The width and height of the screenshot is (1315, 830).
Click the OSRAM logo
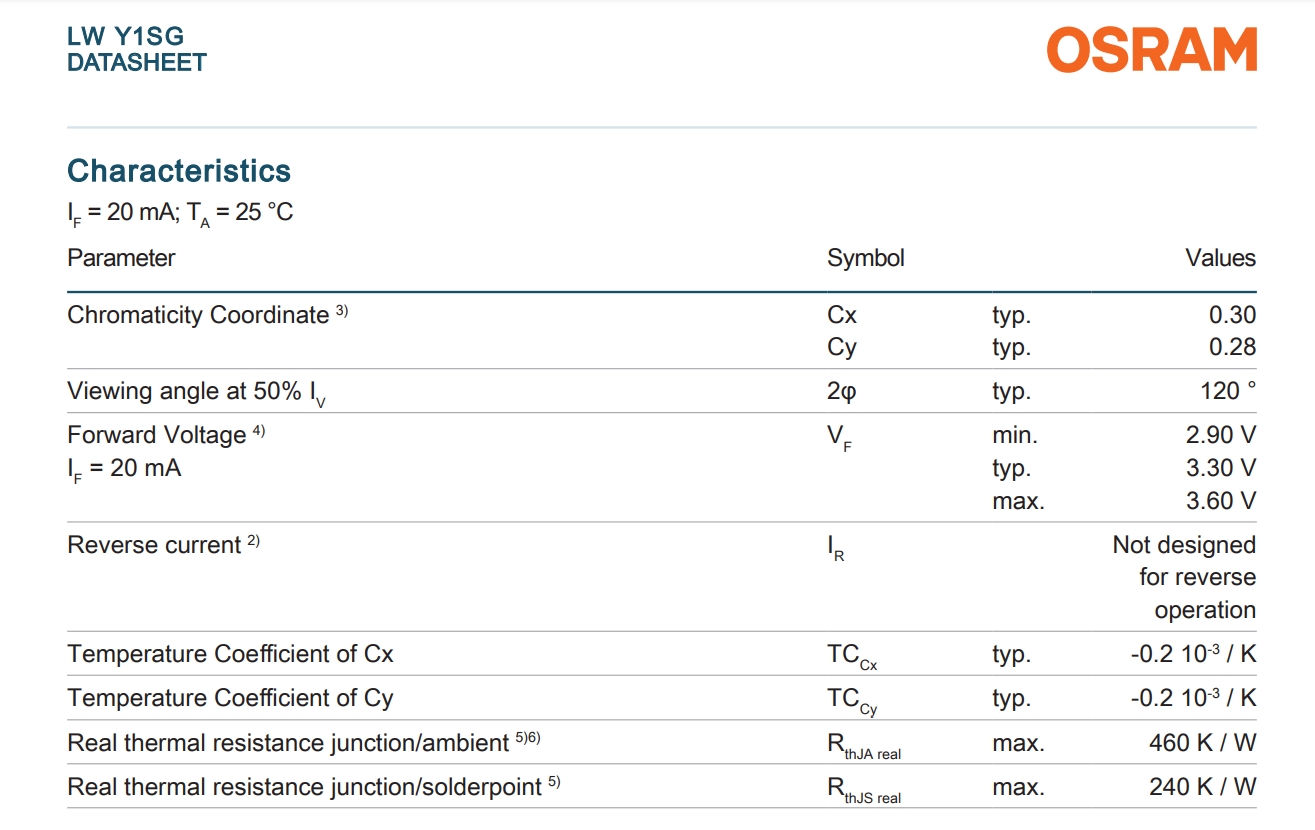pos(1152,51)
